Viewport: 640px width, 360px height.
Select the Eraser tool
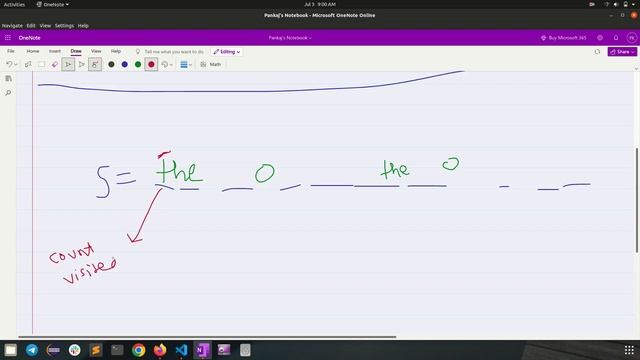click(55, 64)
